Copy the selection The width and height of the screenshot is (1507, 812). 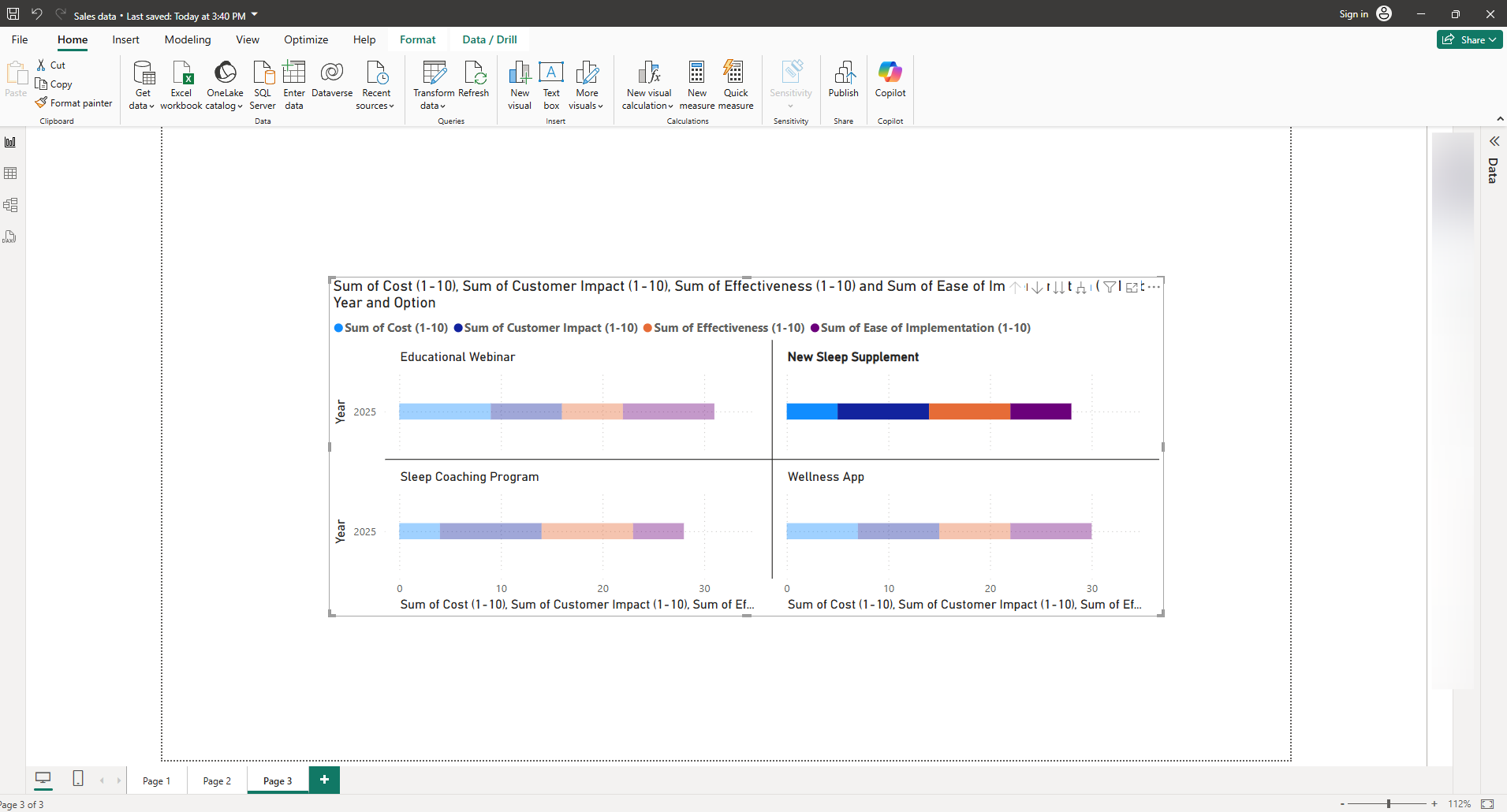(x=54, y=84)
